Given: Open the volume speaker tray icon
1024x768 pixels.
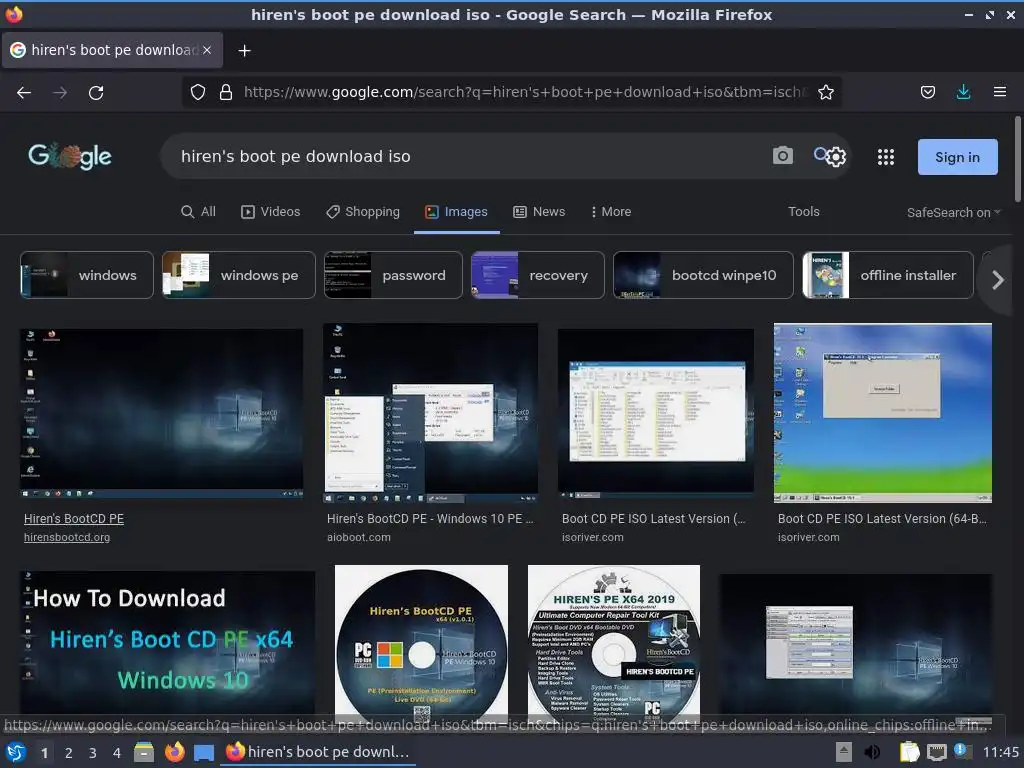Looking at the screenshot, I should [x=872, y=752].
